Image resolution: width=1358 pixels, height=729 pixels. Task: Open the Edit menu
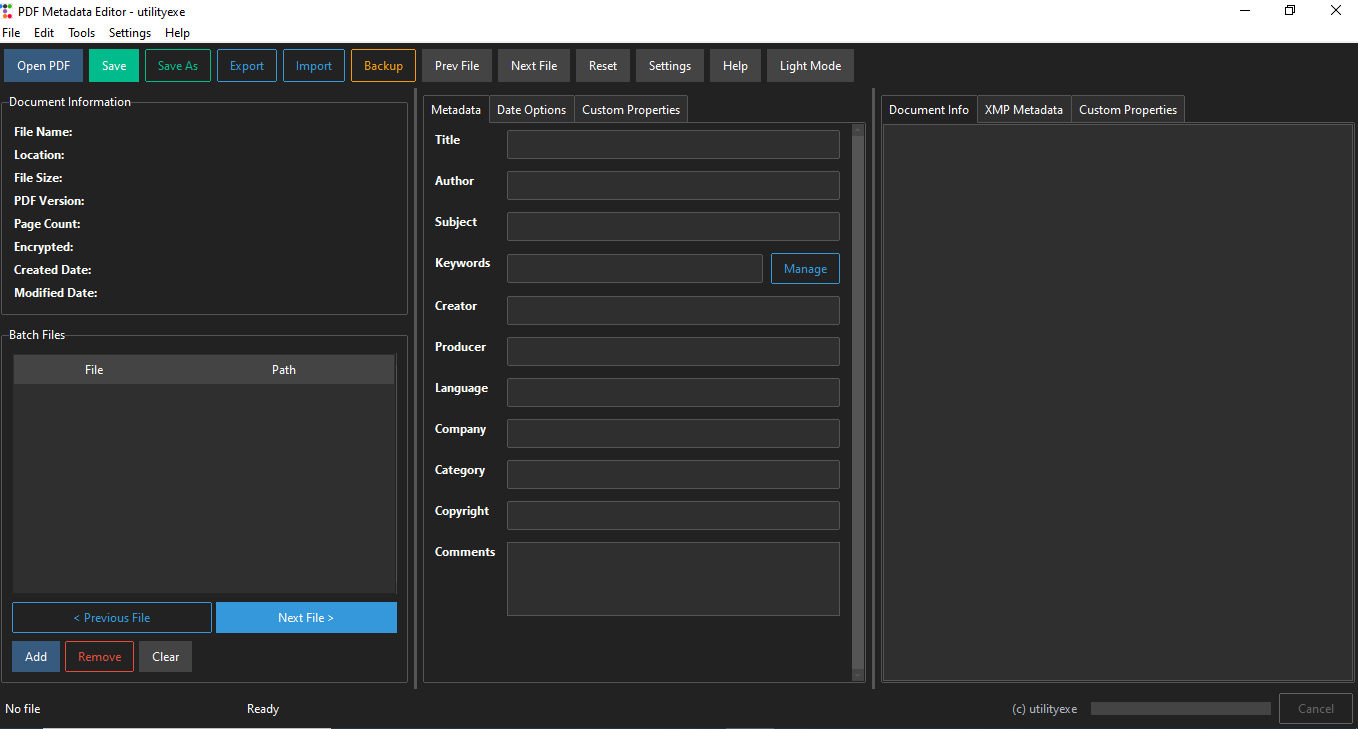click(44, 33)
